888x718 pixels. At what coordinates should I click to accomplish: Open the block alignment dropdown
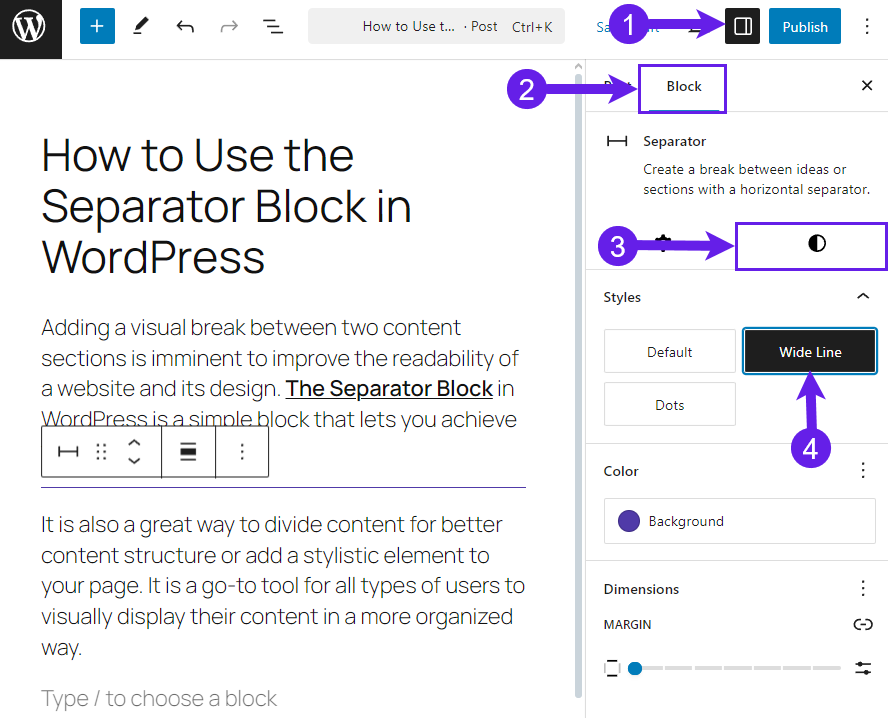(188, 451)
